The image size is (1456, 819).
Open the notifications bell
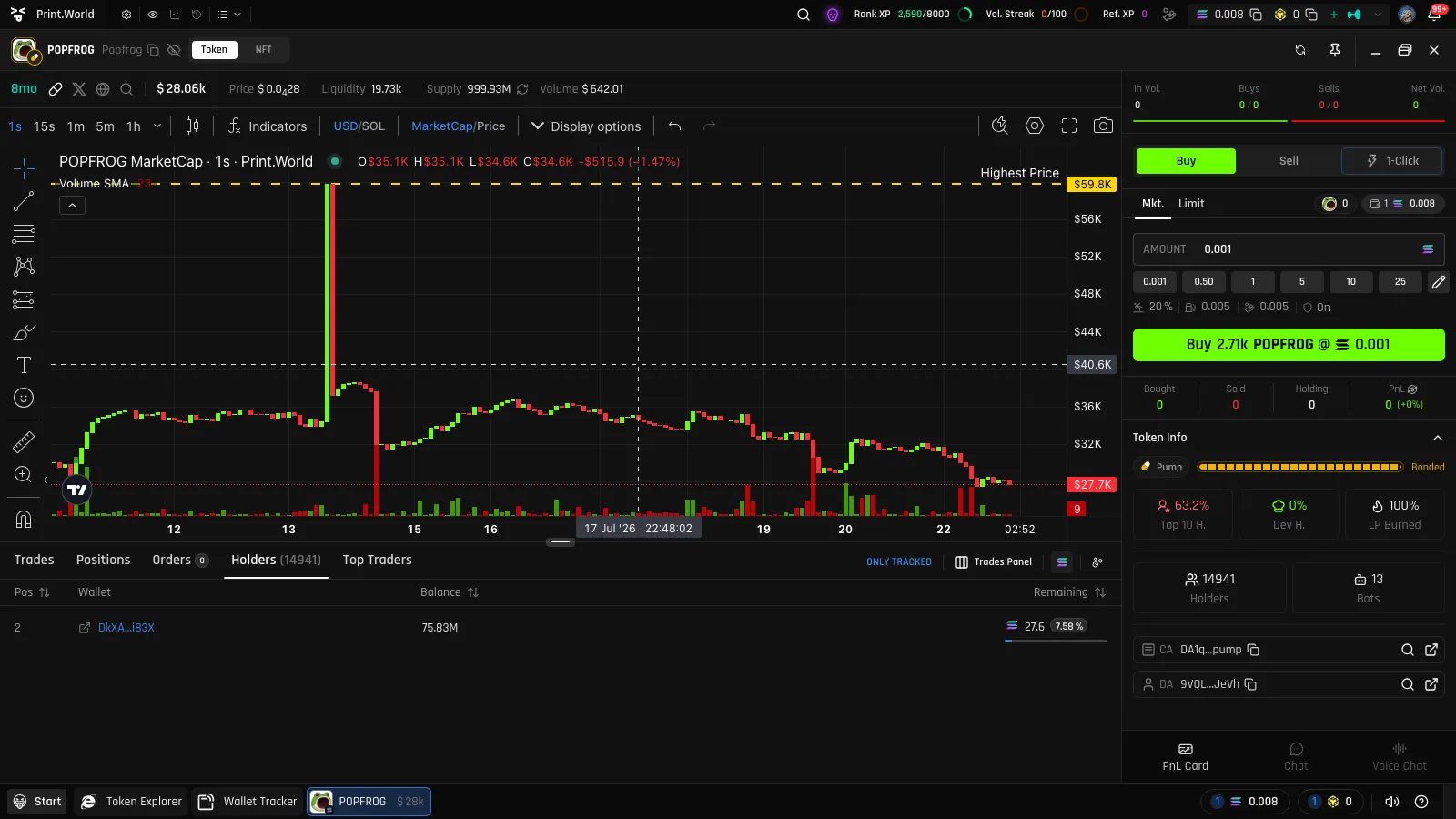pyautogui.click(x=1435, y=15)
